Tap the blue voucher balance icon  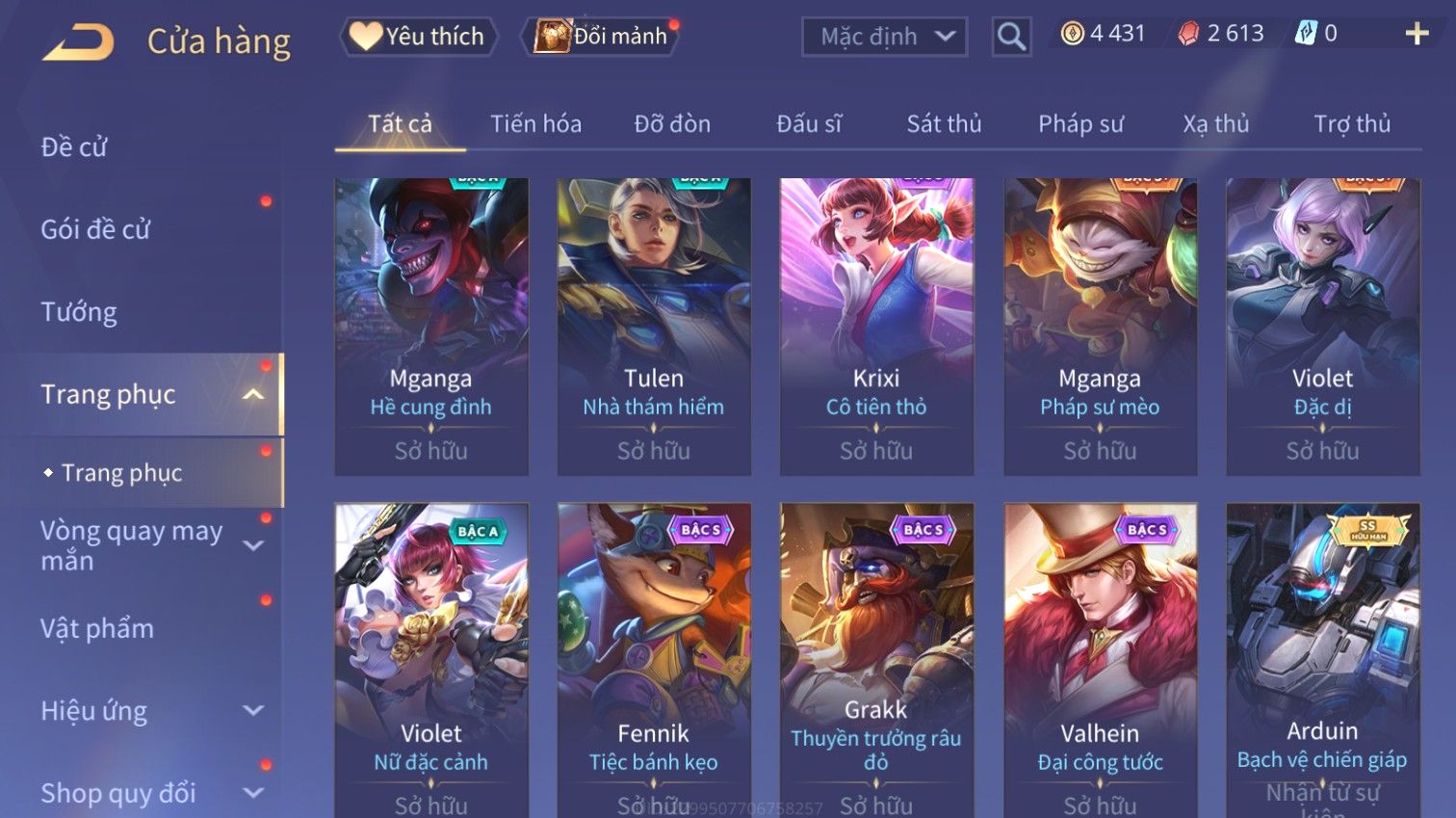pos(1306,34)
